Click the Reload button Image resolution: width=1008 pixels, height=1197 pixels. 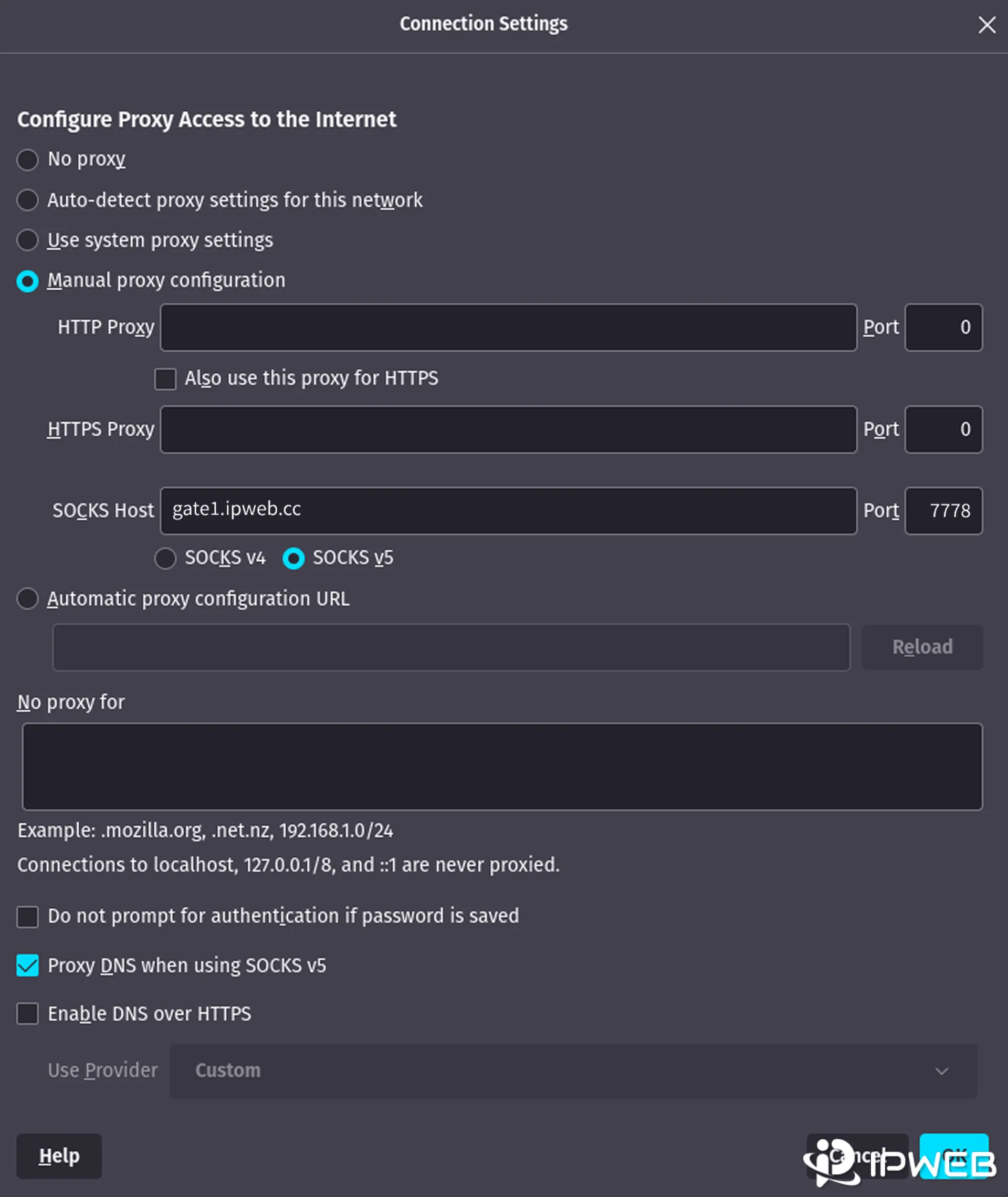click(922, 647)
